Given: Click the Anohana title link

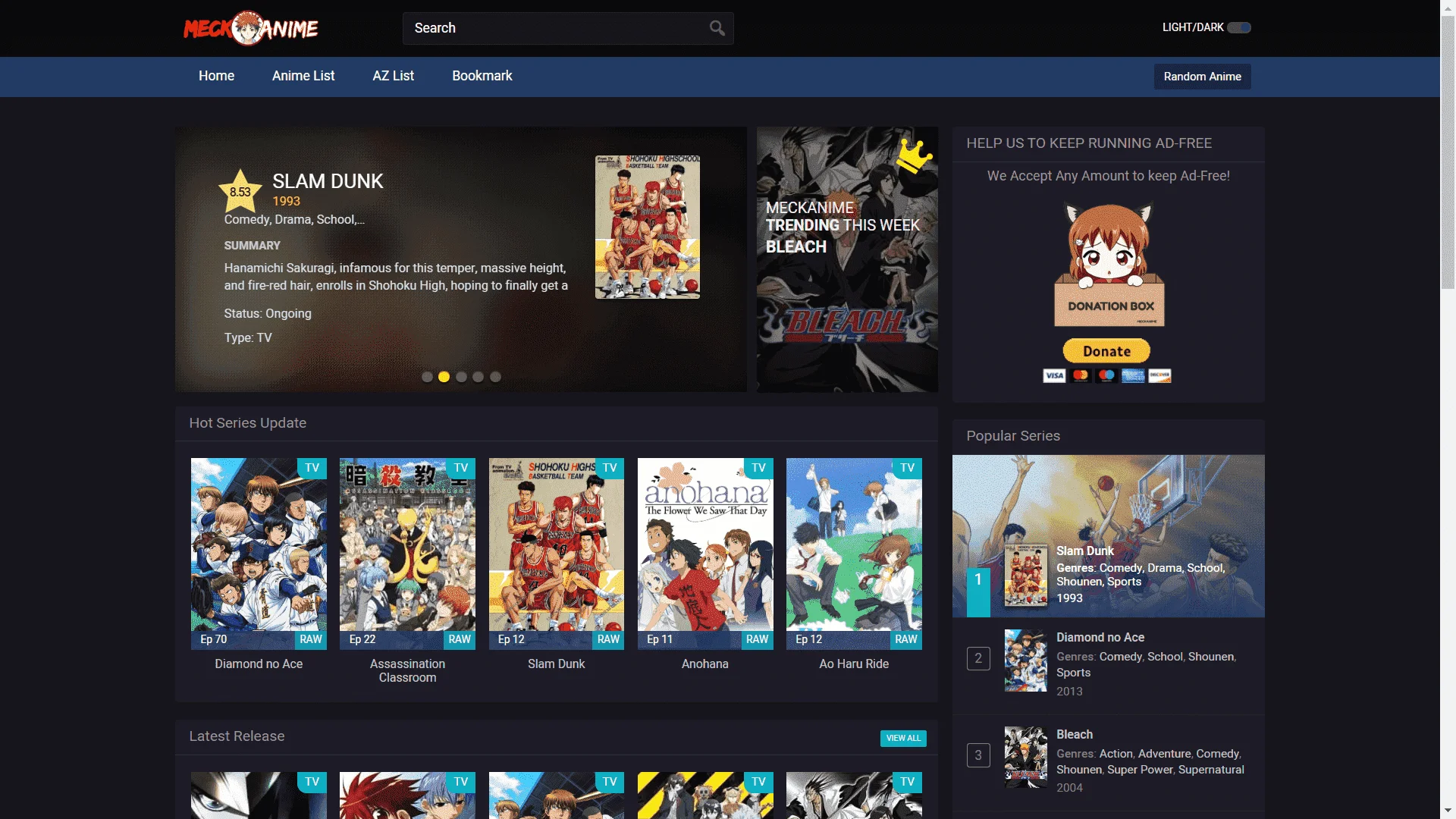Looking at the screenshot, I should click(x=705, y=664).
